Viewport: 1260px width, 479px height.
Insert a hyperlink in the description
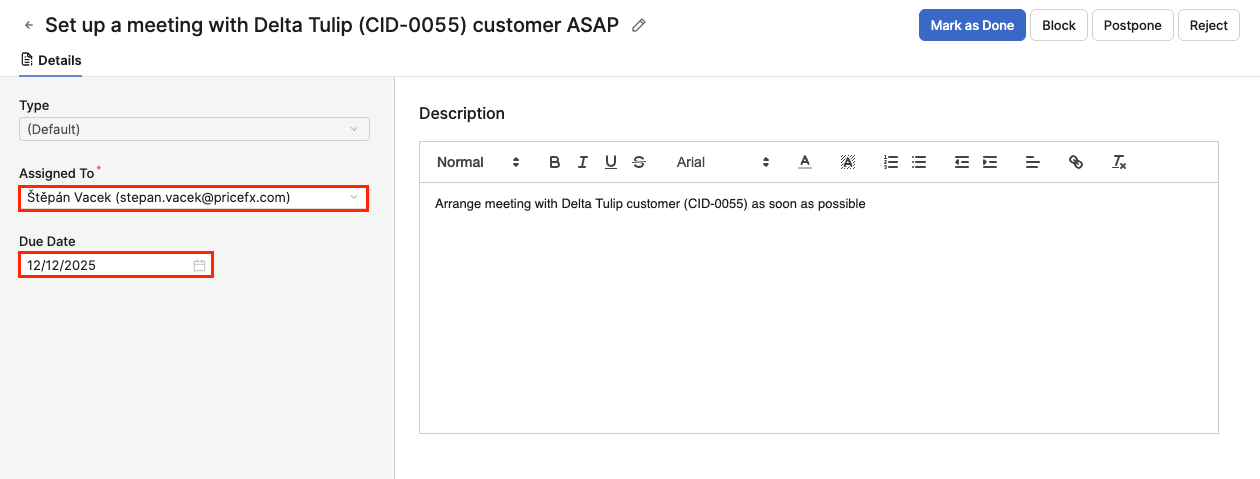1076,162
